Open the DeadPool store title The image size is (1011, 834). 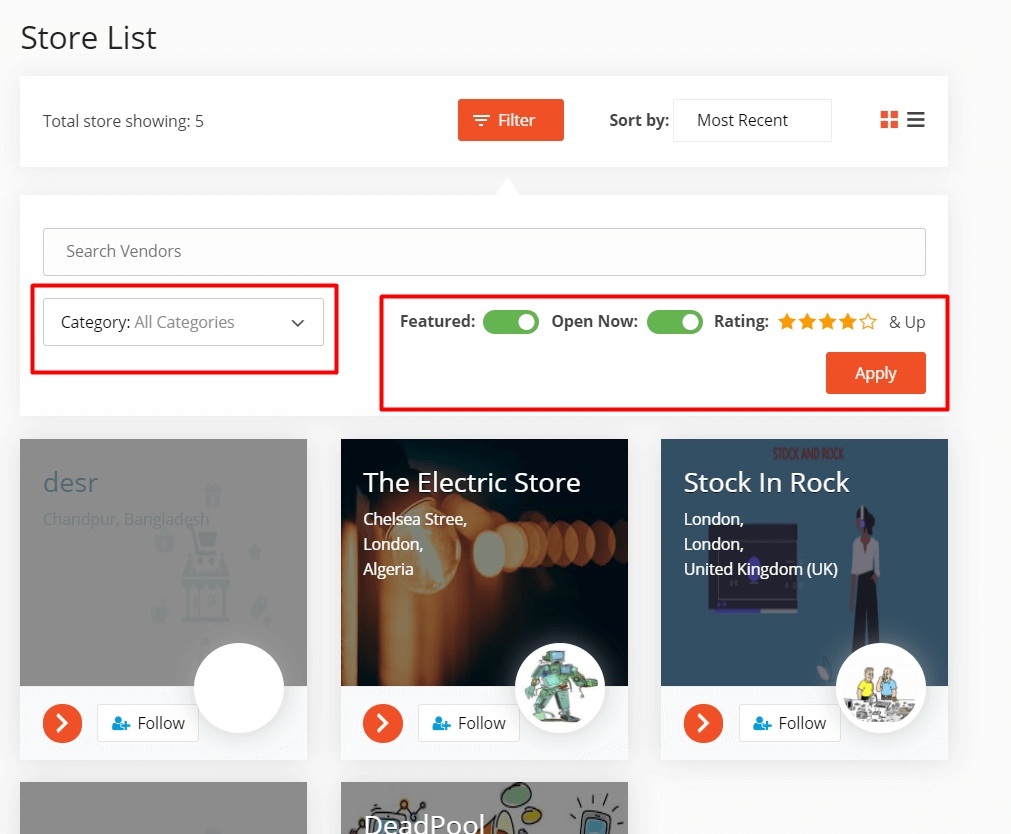pyautogui.click(x=424, y=824)
